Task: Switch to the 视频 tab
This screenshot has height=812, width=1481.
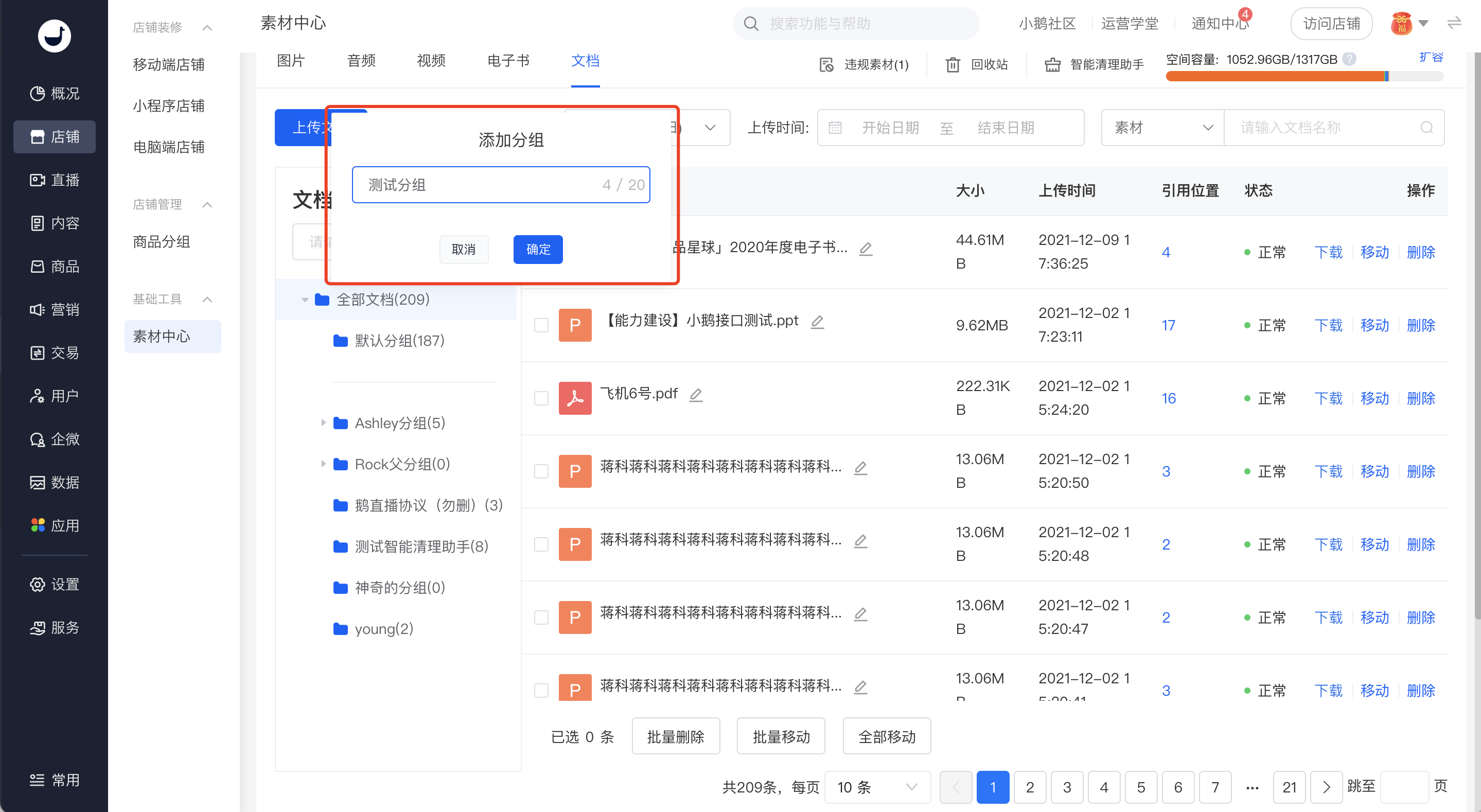Action: 431,60
